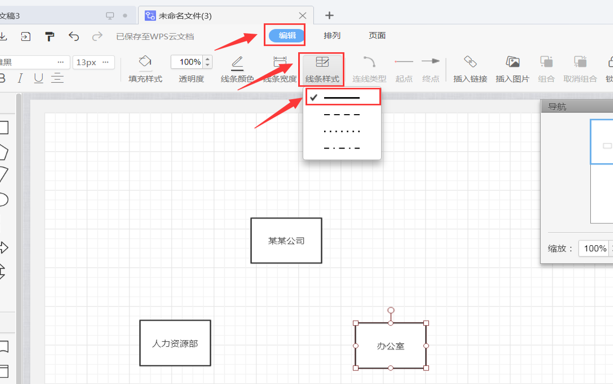Select the up-down double arrow shape in panel

[2, 271]
